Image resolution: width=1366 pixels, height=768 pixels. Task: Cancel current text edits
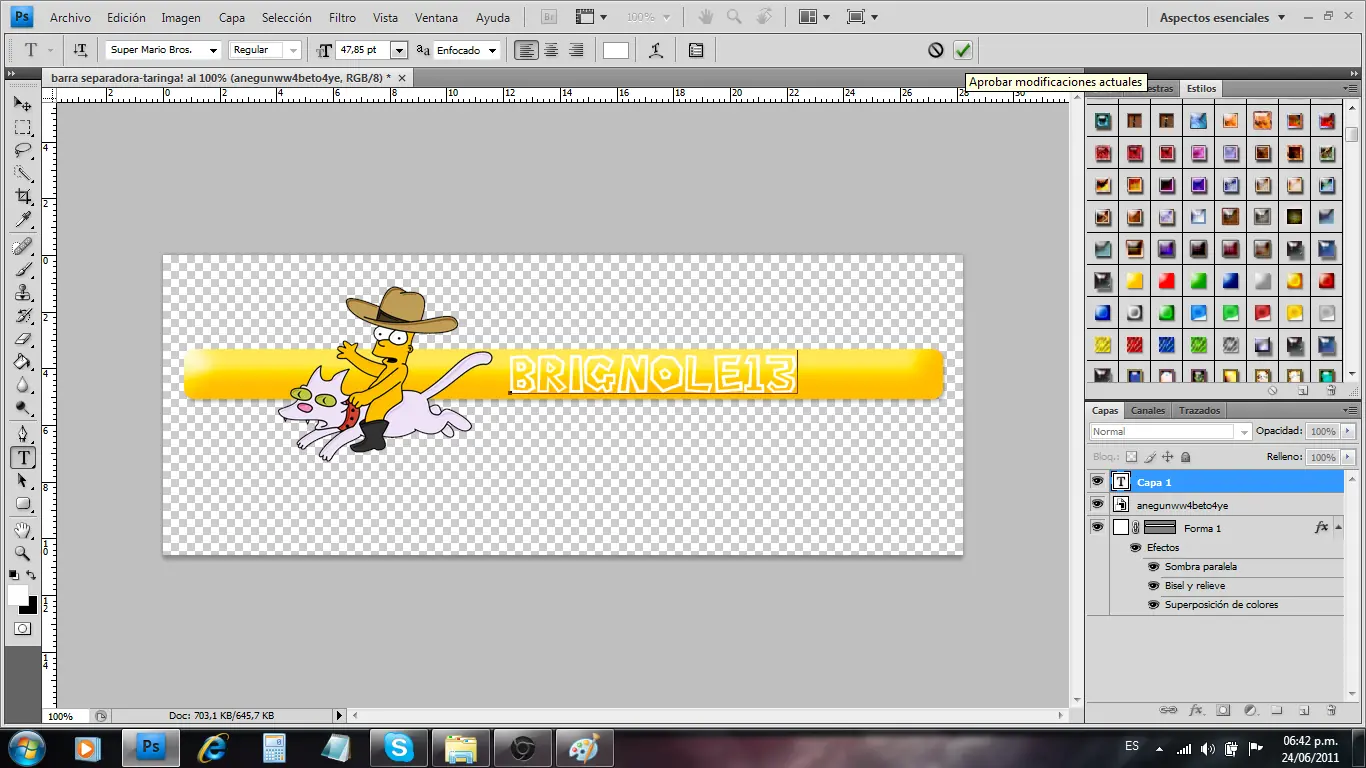(936, 50)
